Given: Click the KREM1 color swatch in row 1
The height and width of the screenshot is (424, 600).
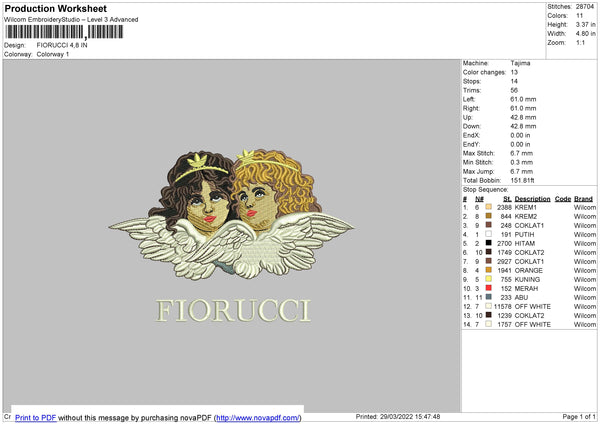Looking at the screenshot, I should pyautogui.click(x=488, y=207).
